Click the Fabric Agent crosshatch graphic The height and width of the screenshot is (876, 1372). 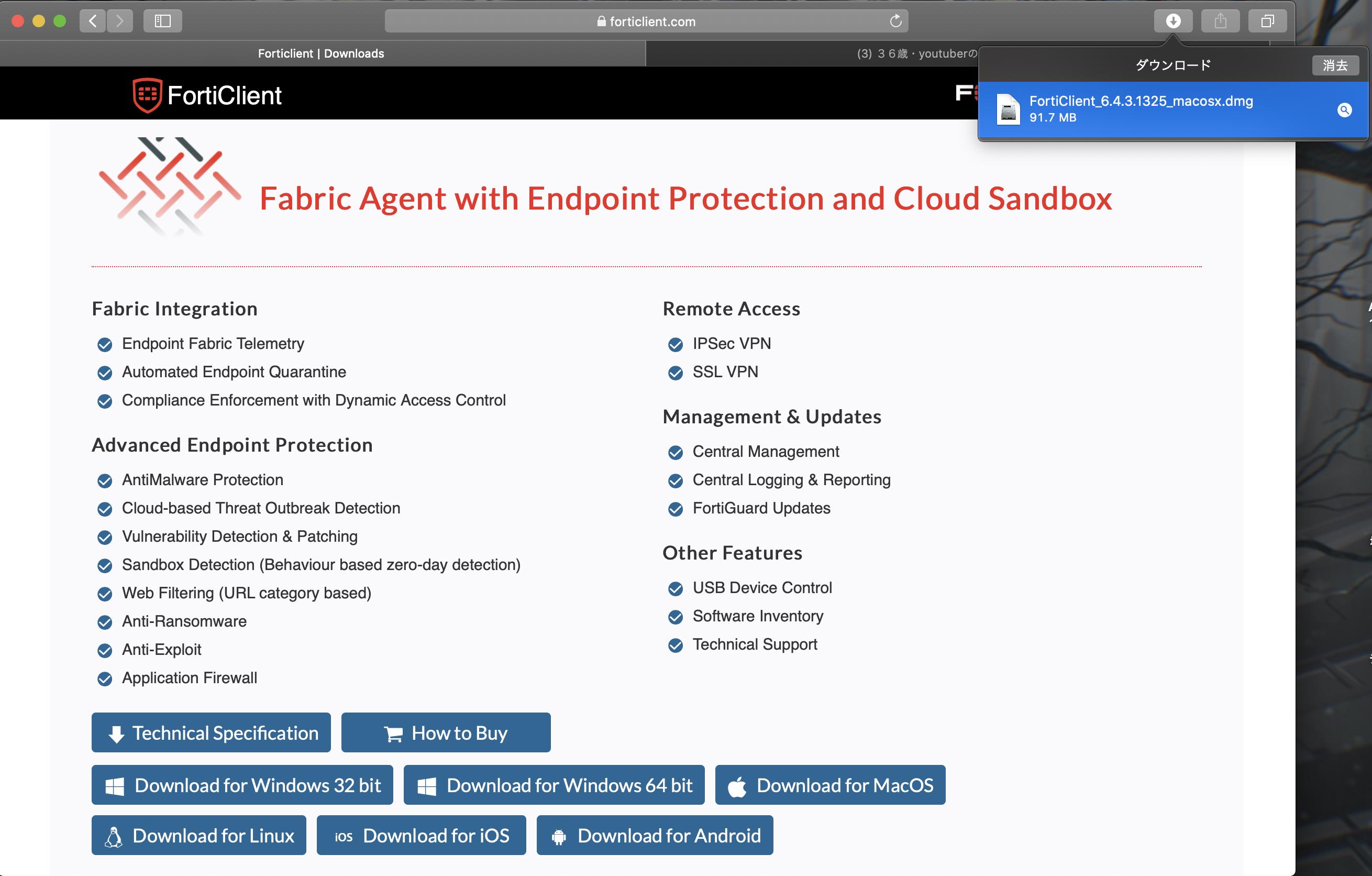click(x=170, y=187)
